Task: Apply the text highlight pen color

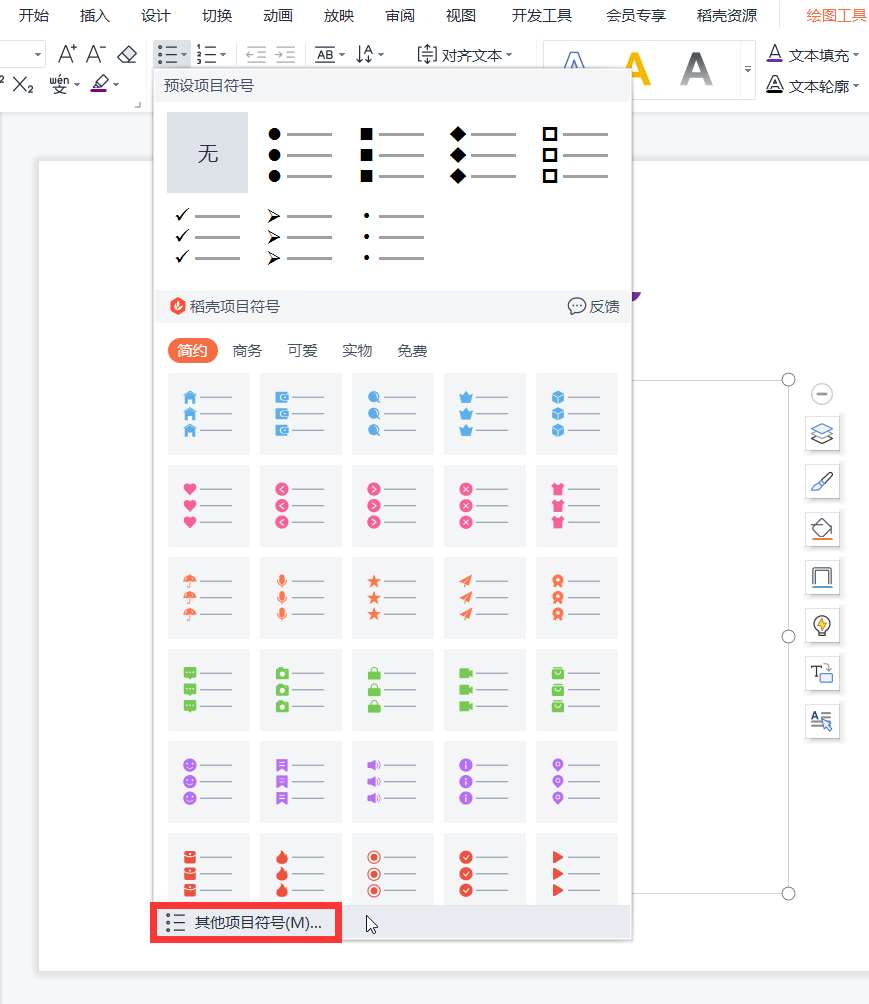Action: [100, 84]
